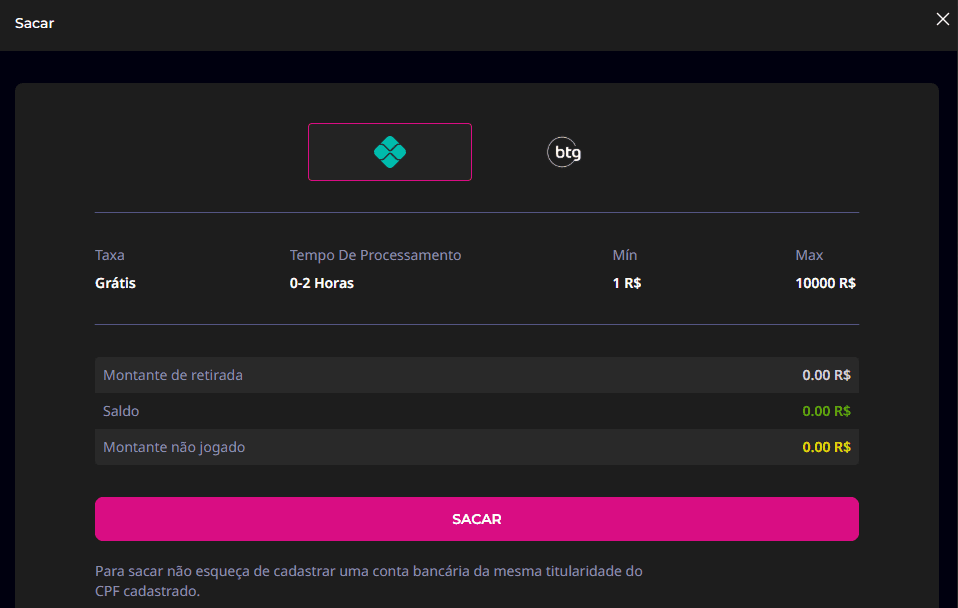
Task: Click the Taxa label
Action: (x=110, y=255)
